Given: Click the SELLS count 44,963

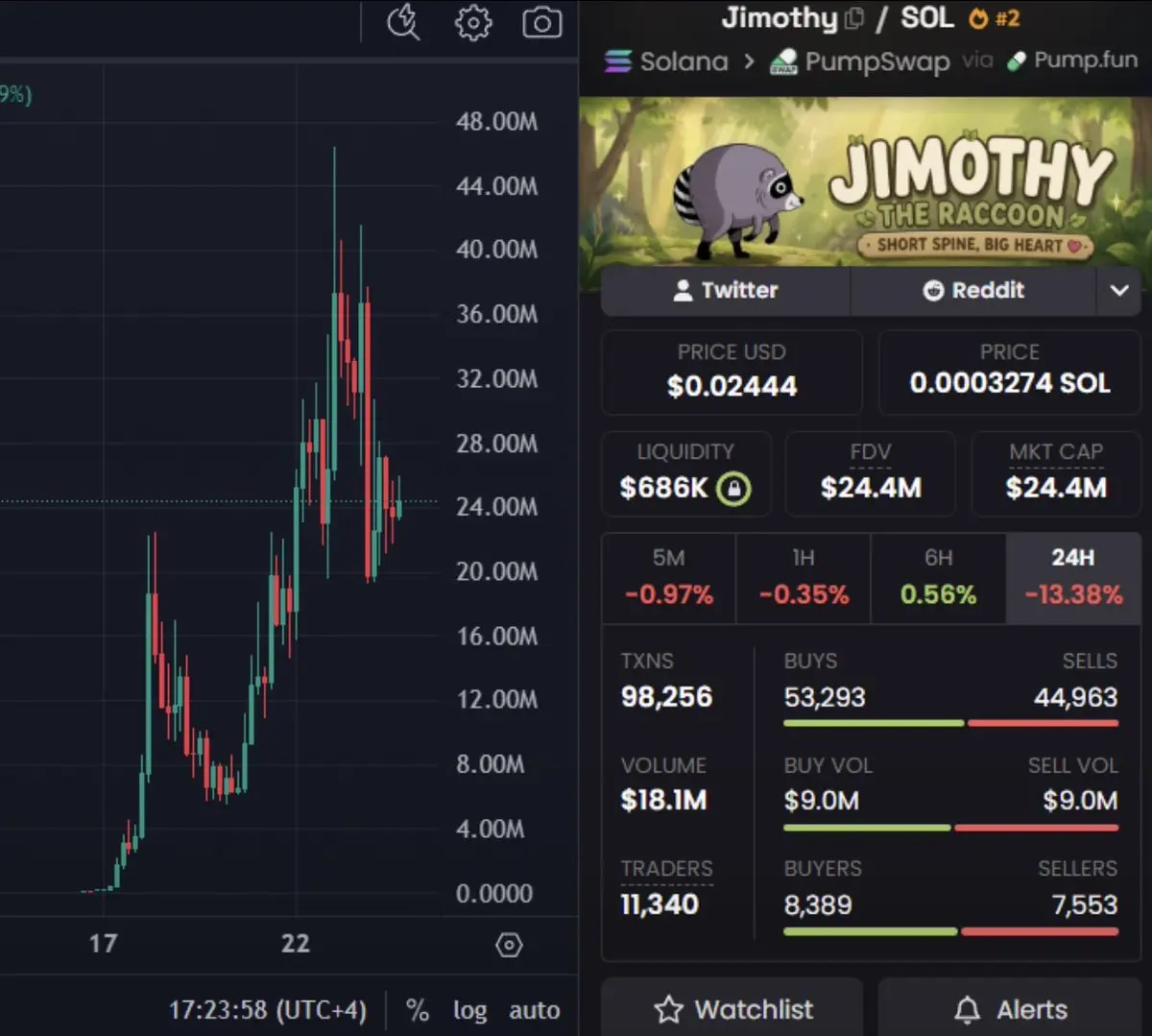Looking at the screenshot, I should [x=1076, y=697].
